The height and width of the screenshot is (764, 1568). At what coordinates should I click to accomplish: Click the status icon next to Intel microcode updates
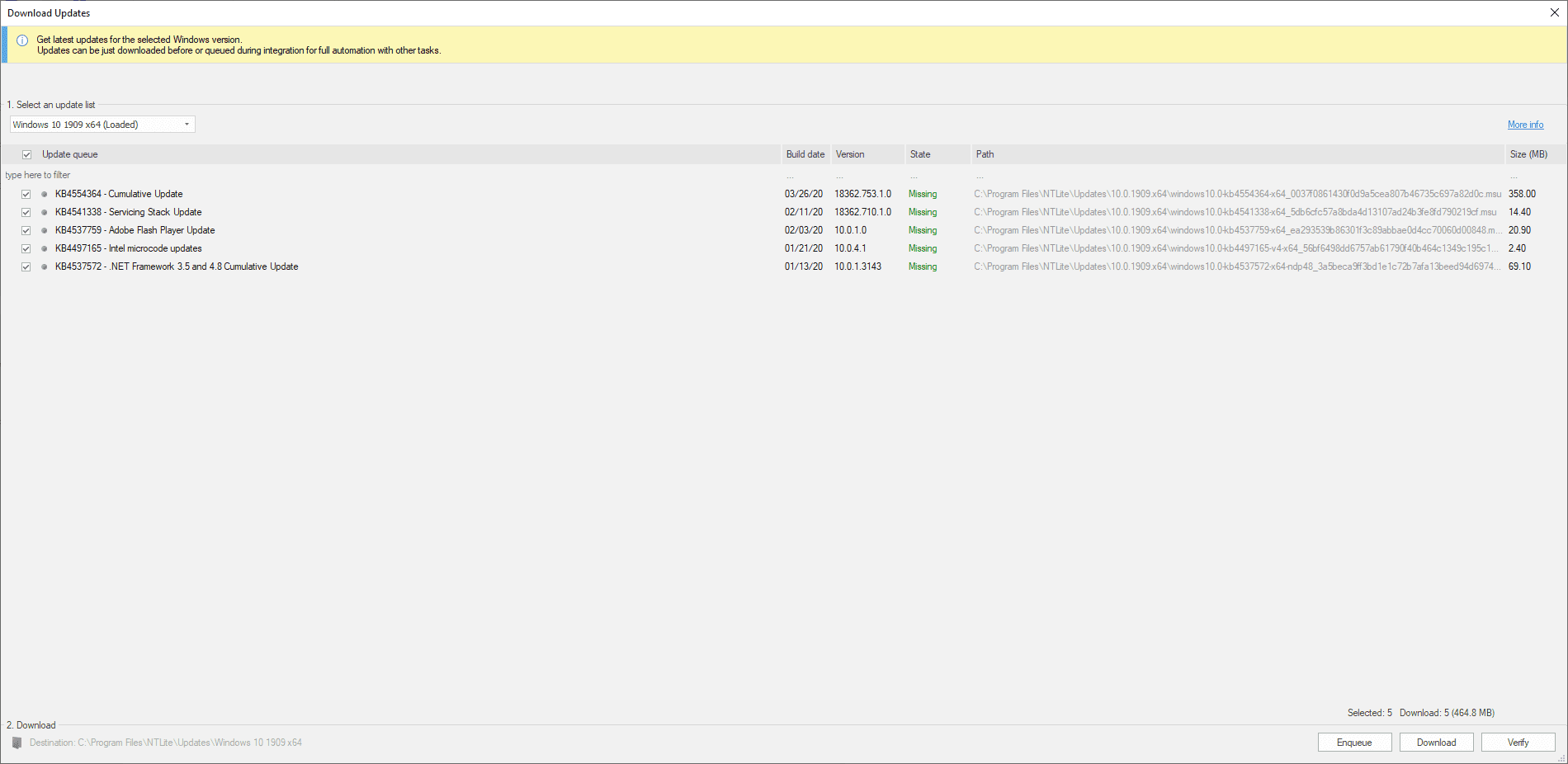[x=44, y=248]
